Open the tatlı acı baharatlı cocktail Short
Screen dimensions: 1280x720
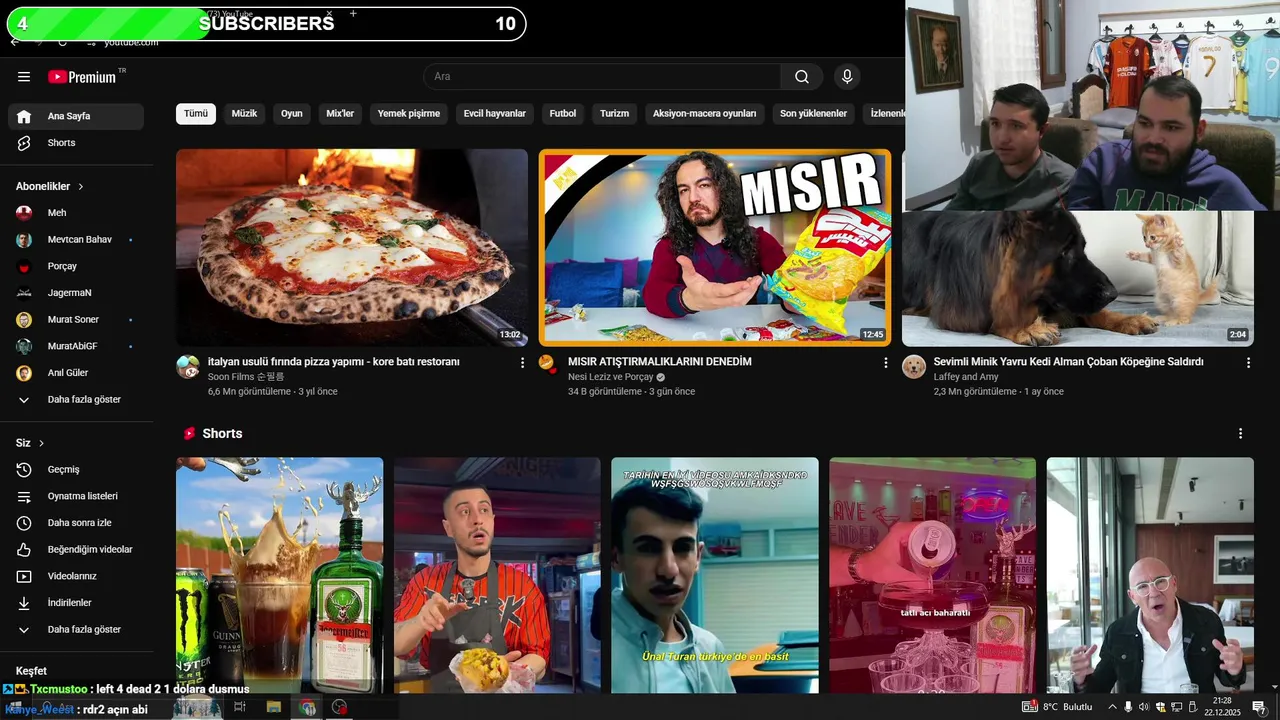pos(932,575)
